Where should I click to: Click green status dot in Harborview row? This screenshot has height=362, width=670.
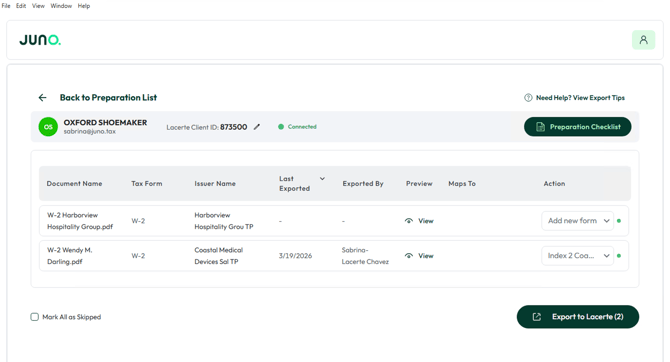[619, 221]
